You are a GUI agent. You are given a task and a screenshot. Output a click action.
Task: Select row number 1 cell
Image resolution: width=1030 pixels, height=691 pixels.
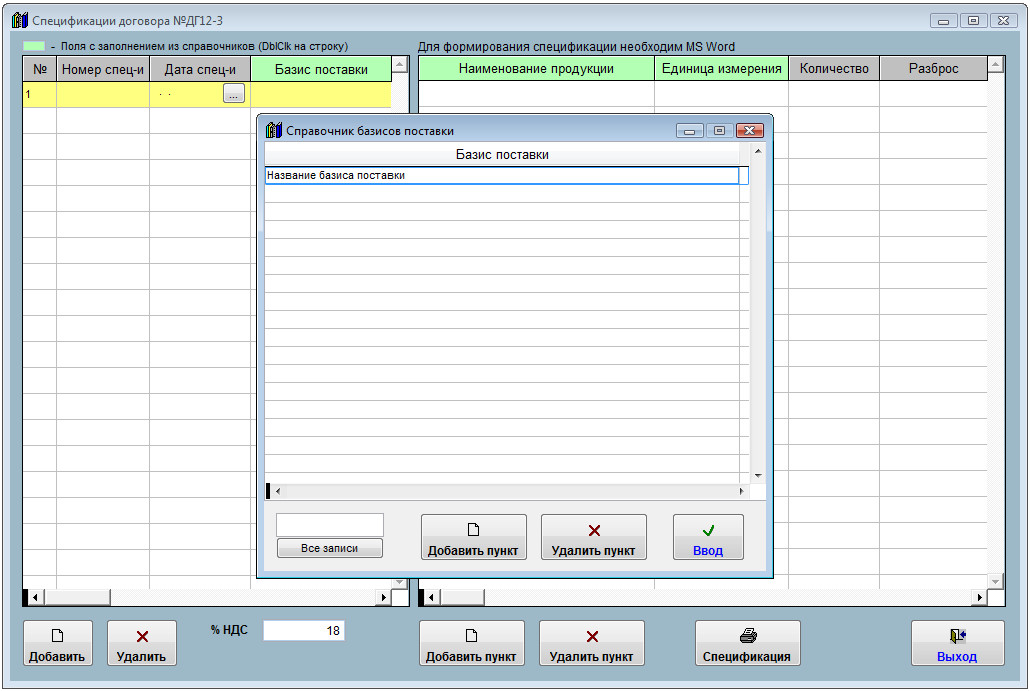tap(40, 95)
